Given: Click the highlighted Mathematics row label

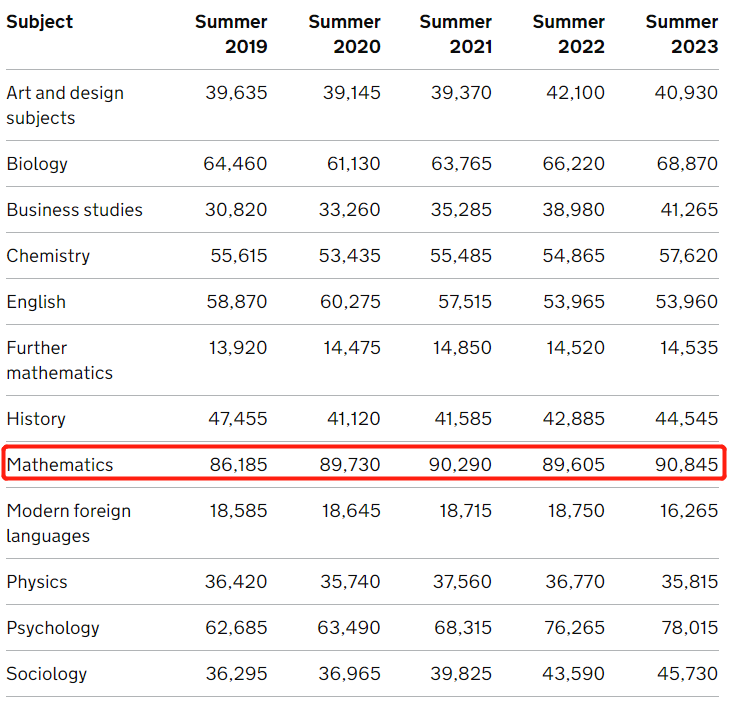Looking at the screenshot, I should click(60, 465).
